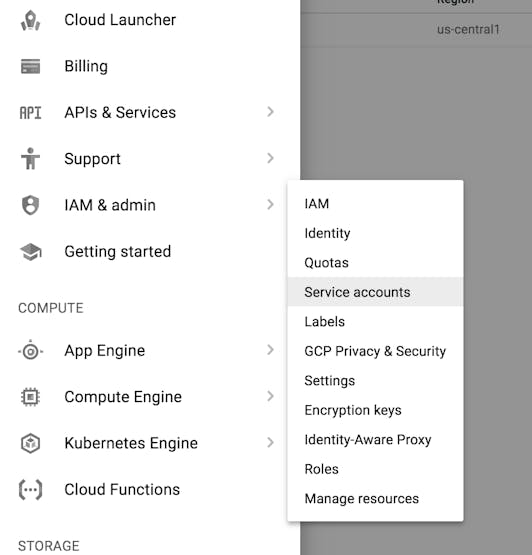This screenshot has height=555, width=532.
Task: Click the Getting started graduation cap icon
Action: 30,252
